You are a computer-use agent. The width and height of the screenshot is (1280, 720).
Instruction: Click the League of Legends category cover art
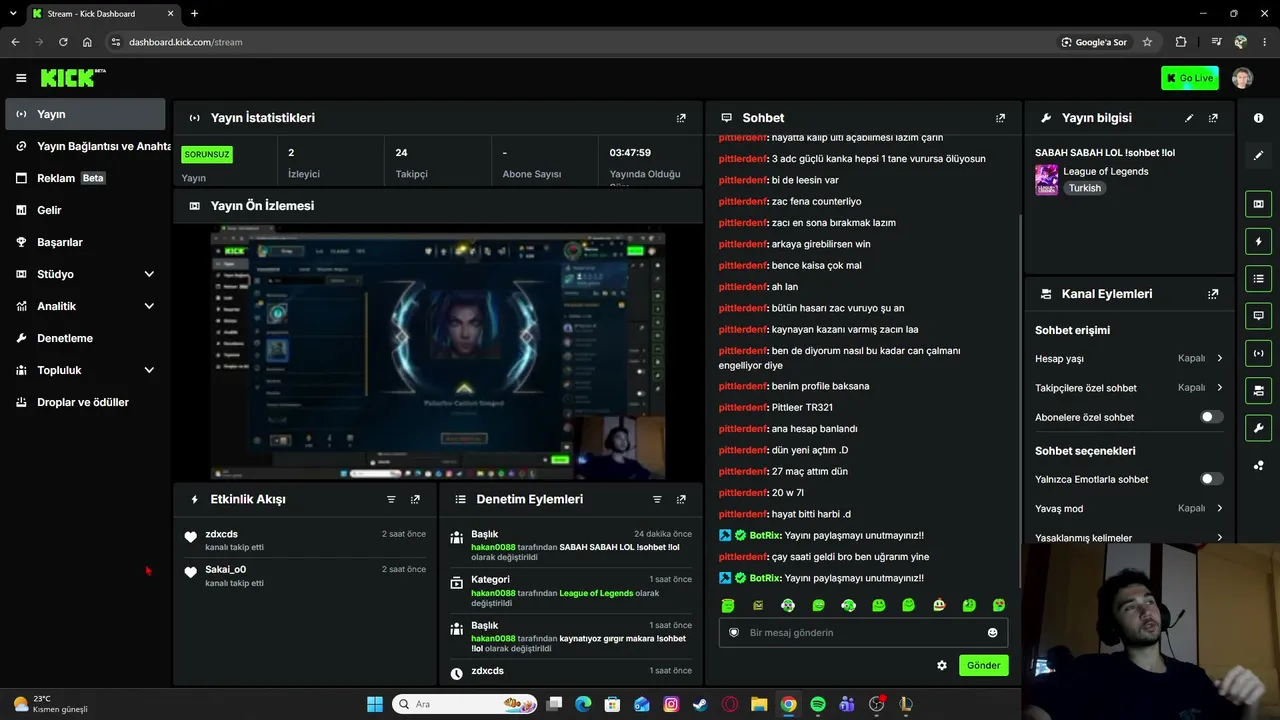pos(1046,180)
